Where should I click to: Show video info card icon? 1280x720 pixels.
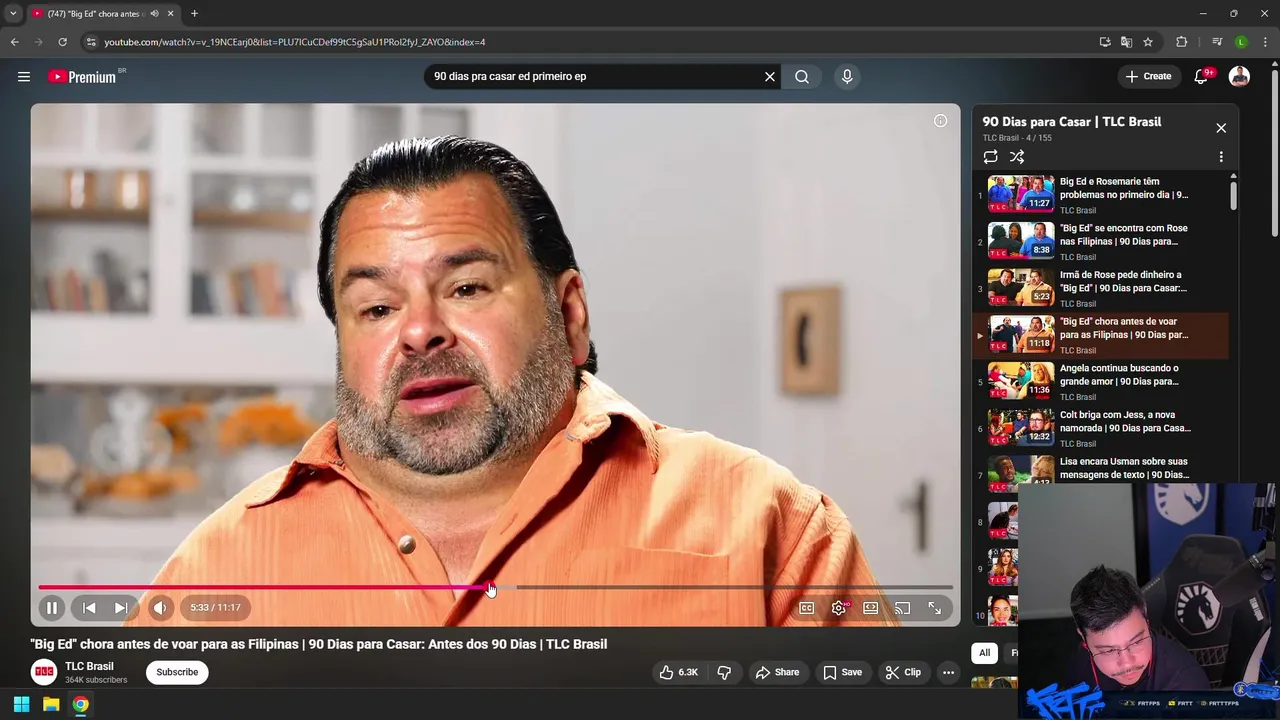(x=940, y=121)
